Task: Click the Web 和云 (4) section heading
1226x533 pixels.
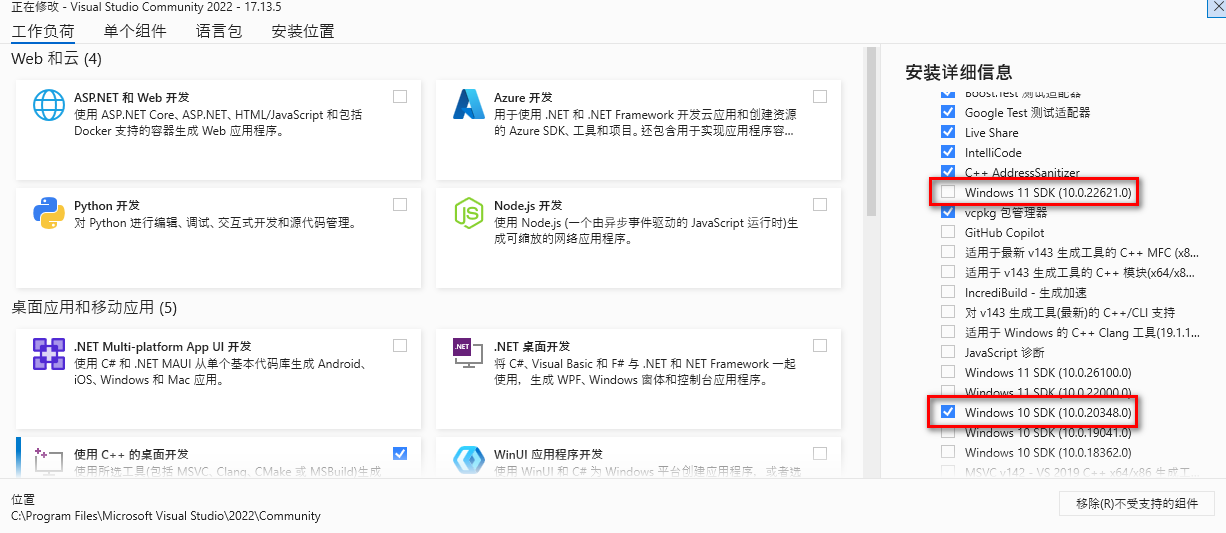Action: 57,59
